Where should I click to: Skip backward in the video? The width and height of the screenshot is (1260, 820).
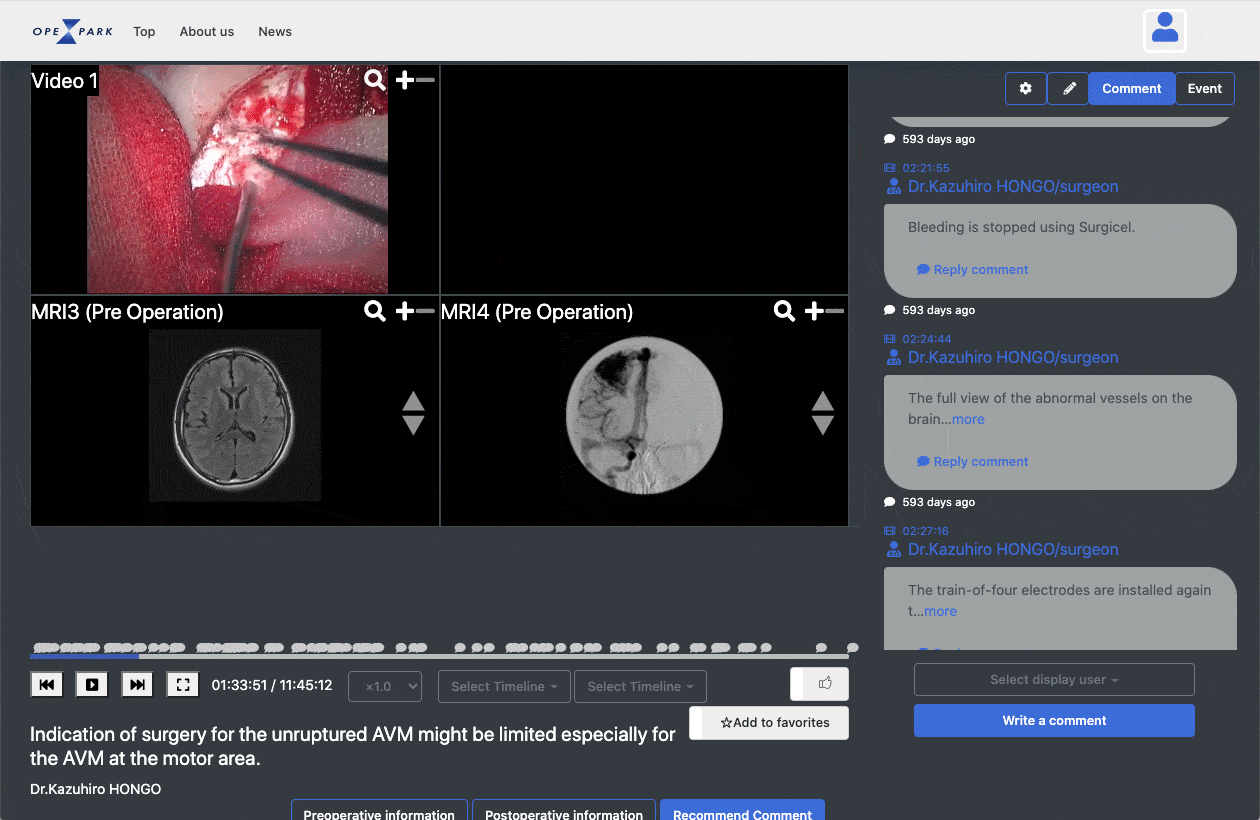[x=47, y=685]
